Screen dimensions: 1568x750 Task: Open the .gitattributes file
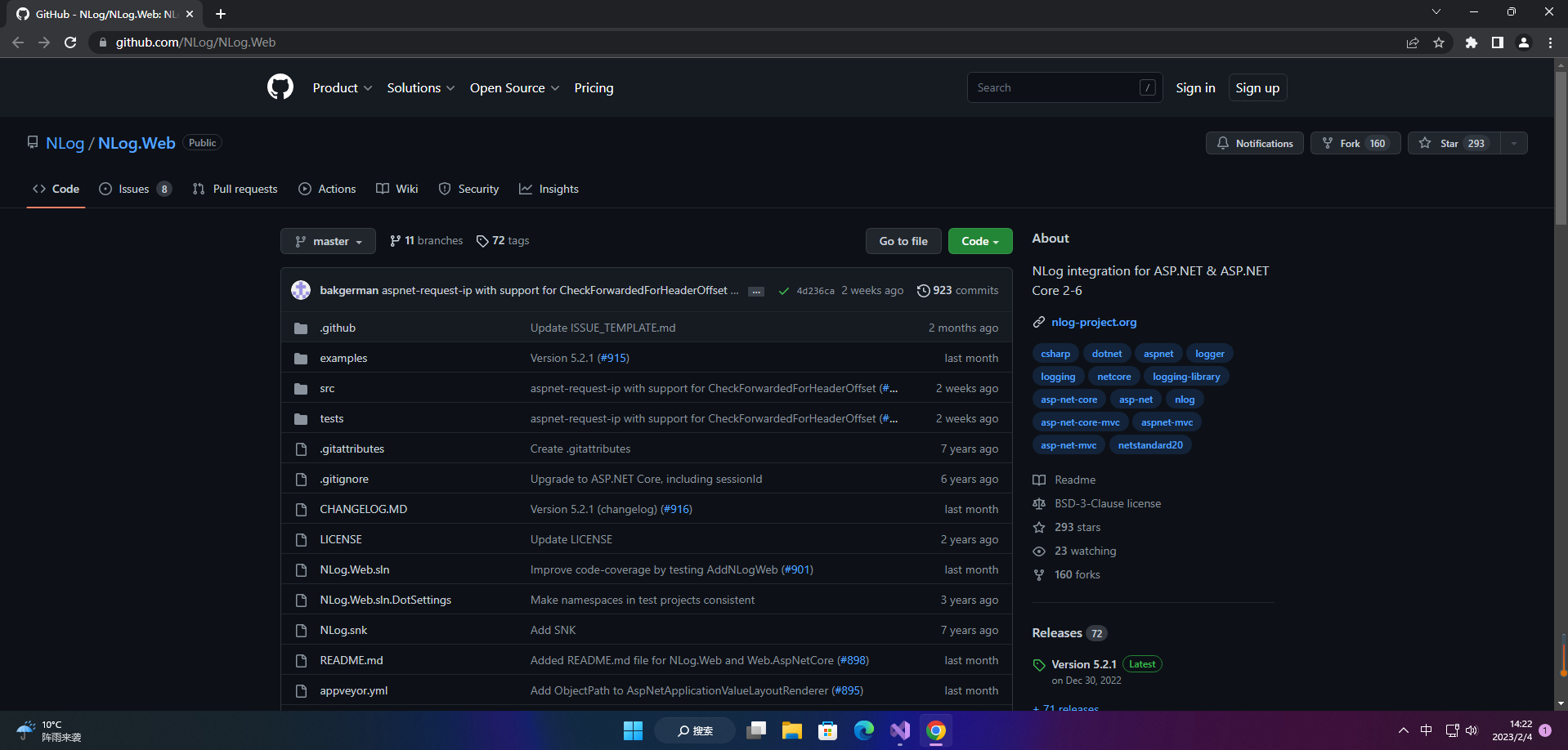352,449
